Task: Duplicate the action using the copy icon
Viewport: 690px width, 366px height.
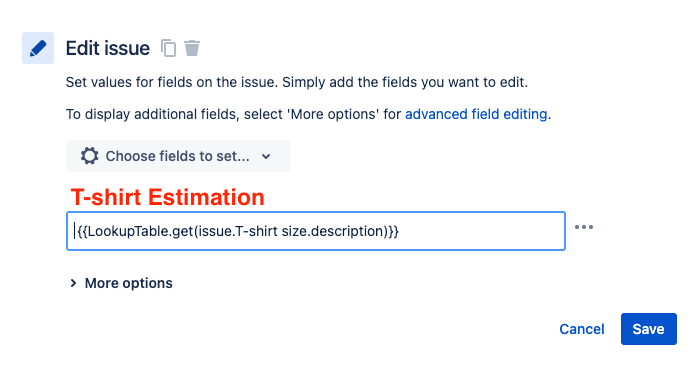Action: point(168,48)
